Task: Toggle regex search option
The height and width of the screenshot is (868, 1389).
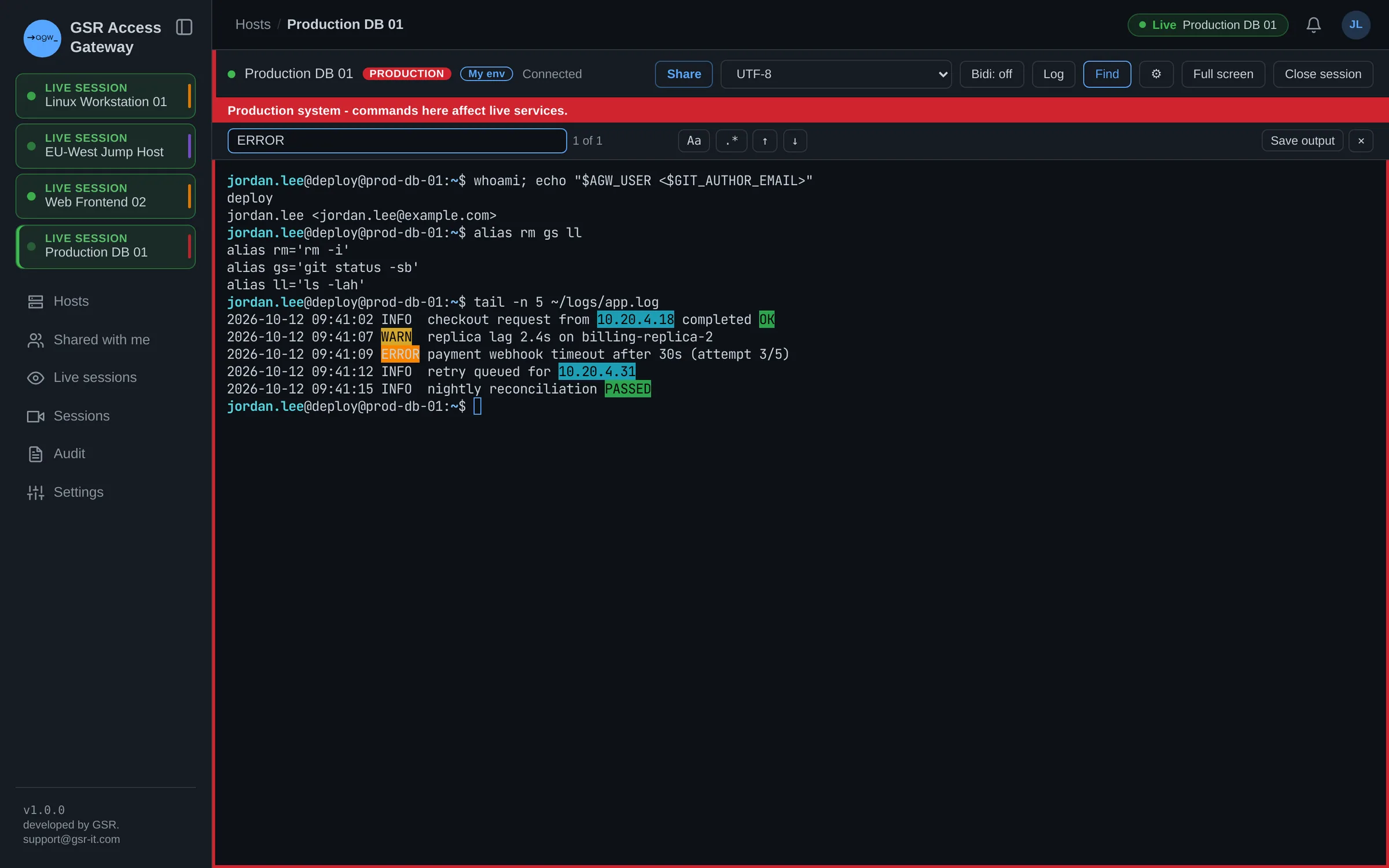Action: click(731, 141)
